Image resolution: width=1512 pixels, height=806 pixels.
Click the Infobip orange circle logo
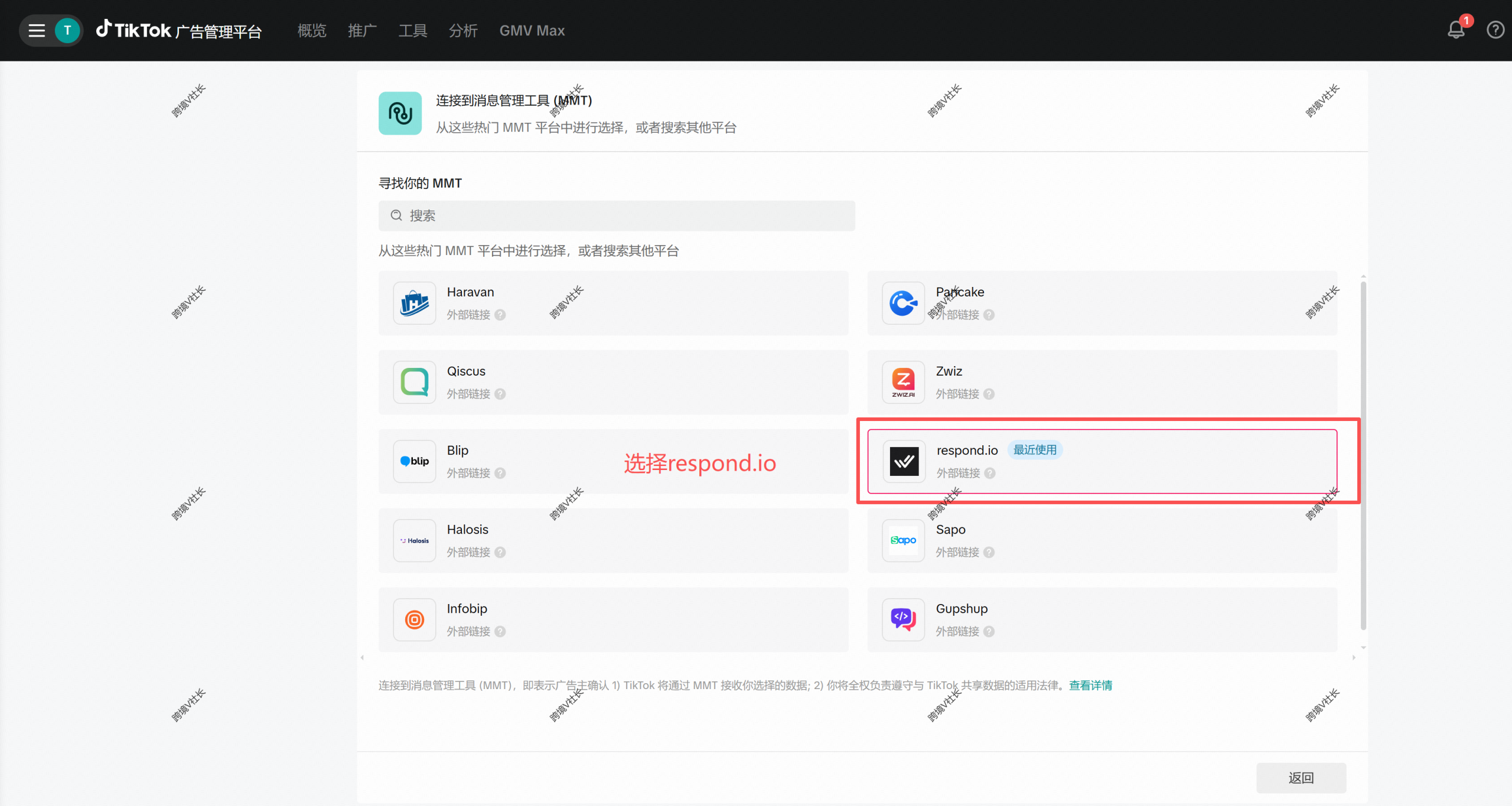[415, 620]
